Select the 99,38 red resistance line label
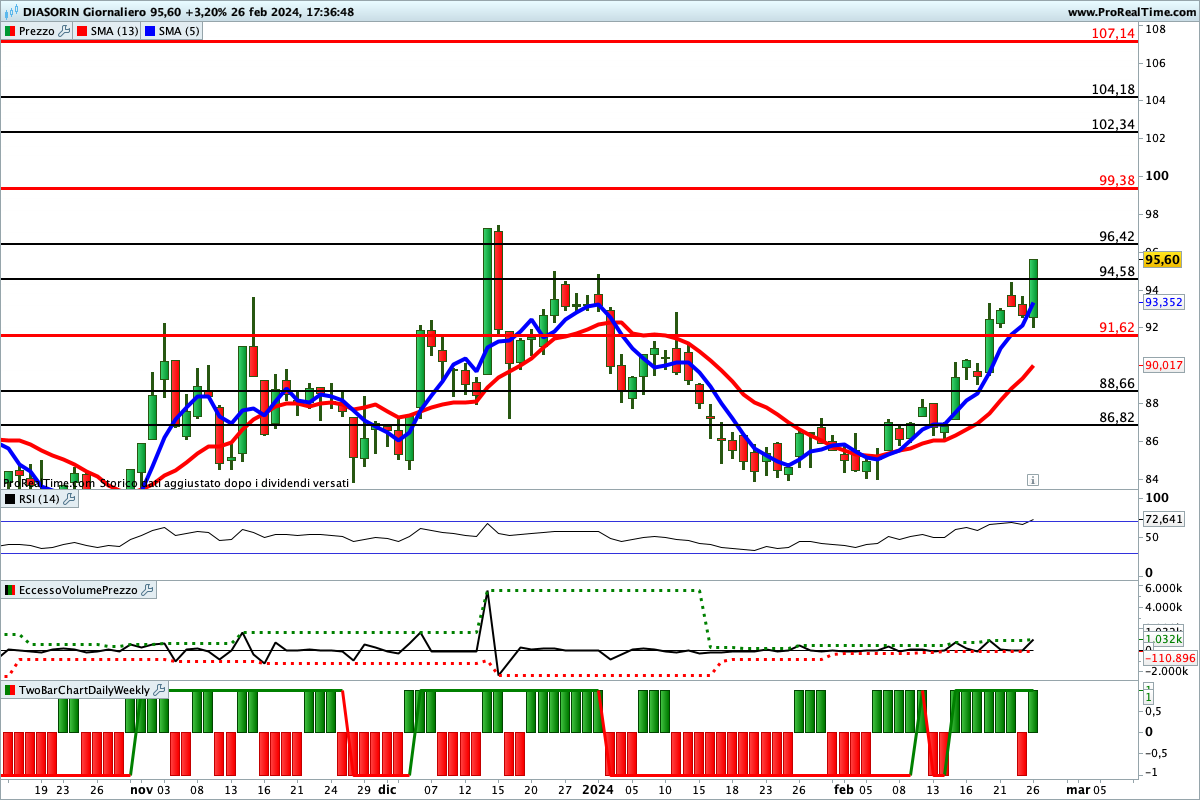Image resolution: width=1200 pixels, height=800 pixels. [1116, 180]
